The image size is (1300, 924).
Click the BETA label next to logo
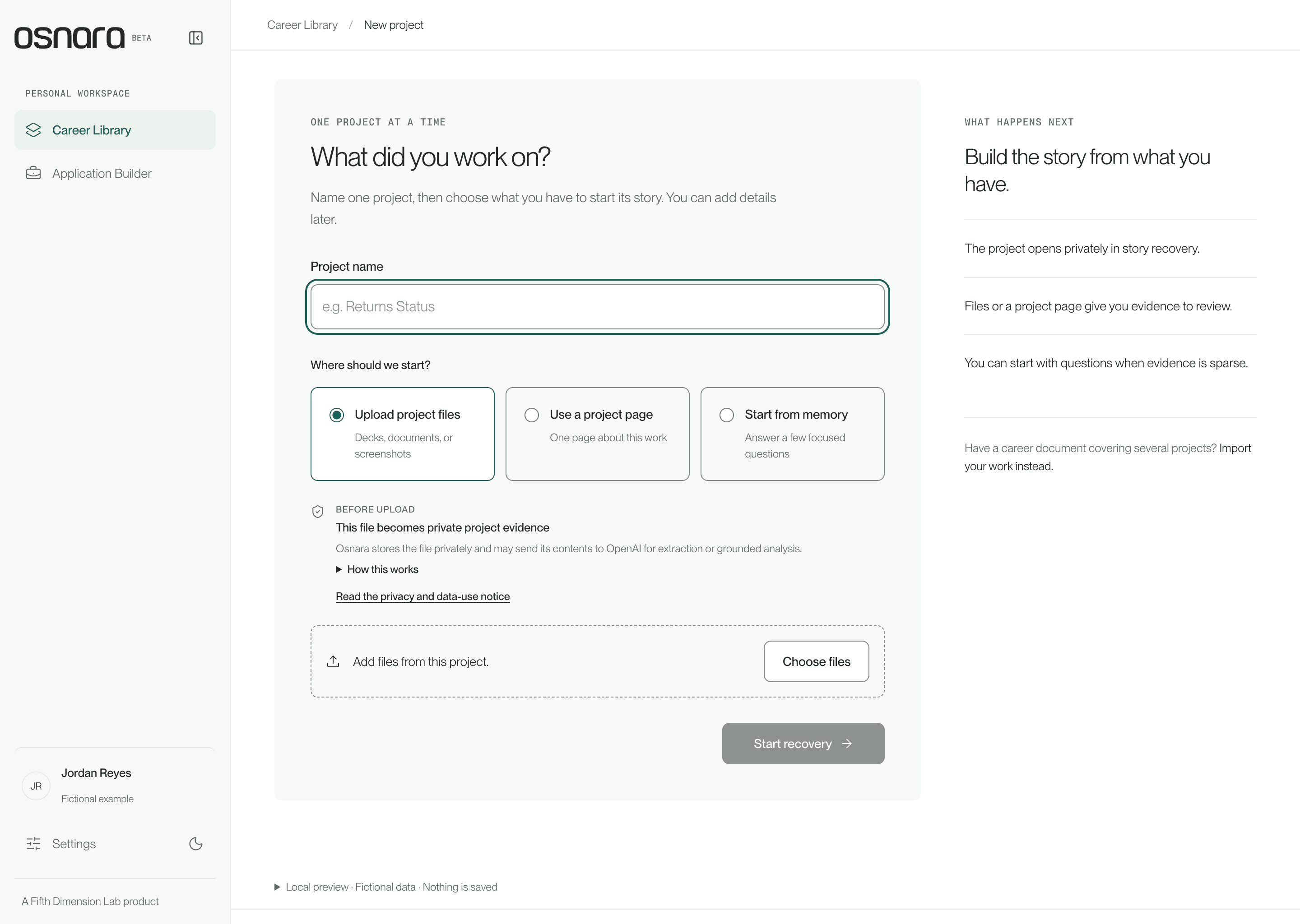click(142, 37)
